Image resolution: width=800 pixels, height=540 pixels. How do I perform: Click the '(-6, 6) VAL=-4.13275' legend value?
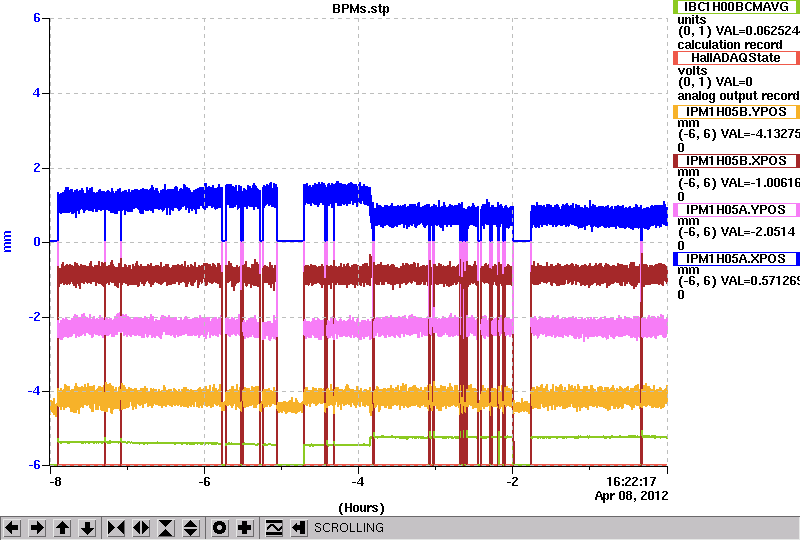coord(738,134)
